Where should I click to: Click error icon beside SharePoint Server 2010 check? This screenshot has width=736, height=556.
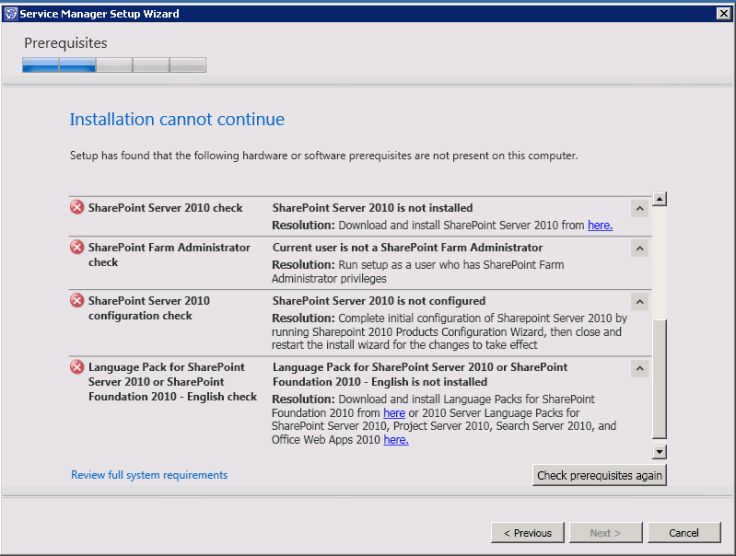(77, 208)
